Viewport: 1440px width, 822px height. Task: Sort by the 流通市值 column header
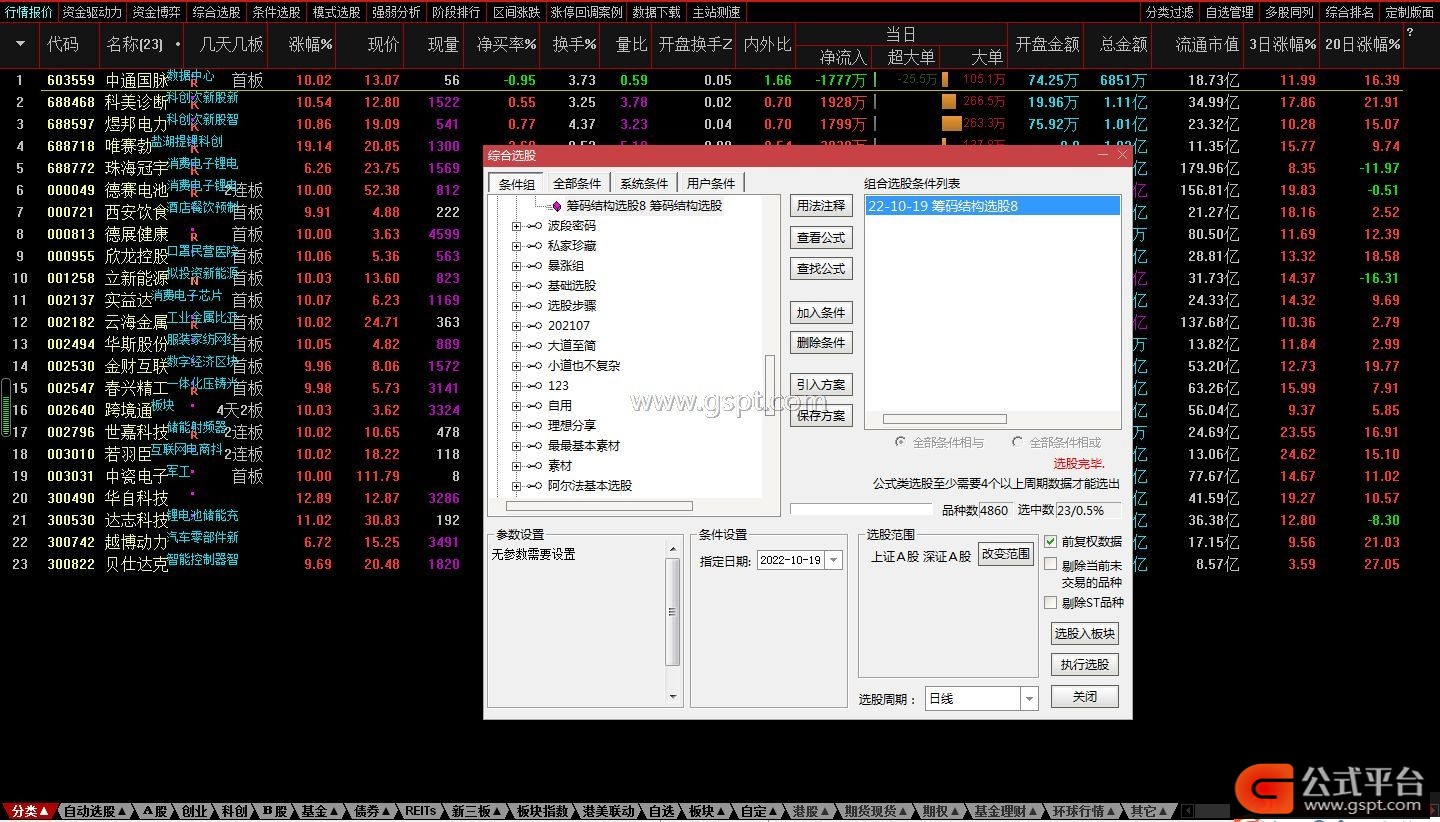[1207, 44]
